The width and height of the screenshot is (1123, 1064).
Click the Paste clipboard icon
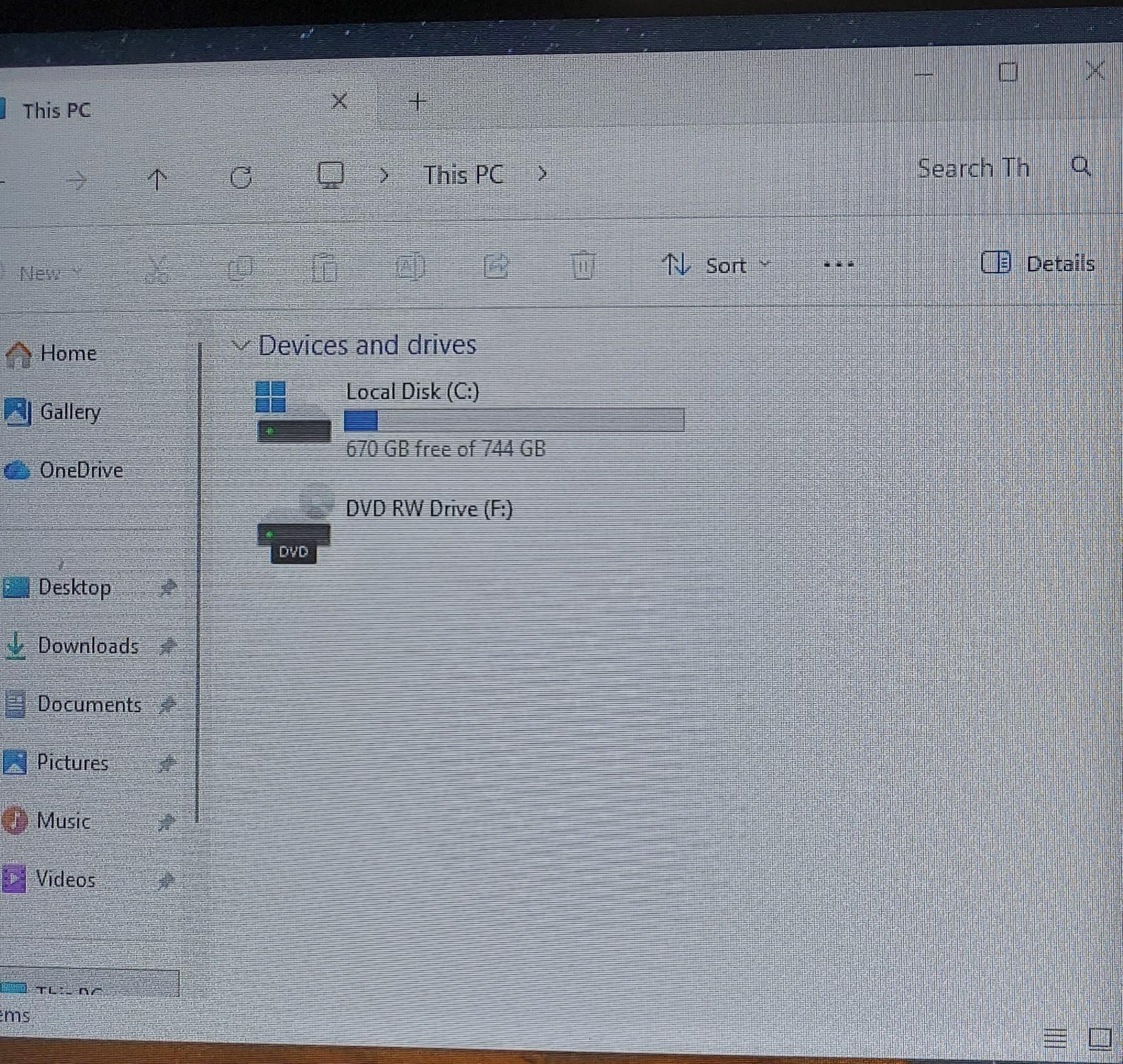coord(325,268)
